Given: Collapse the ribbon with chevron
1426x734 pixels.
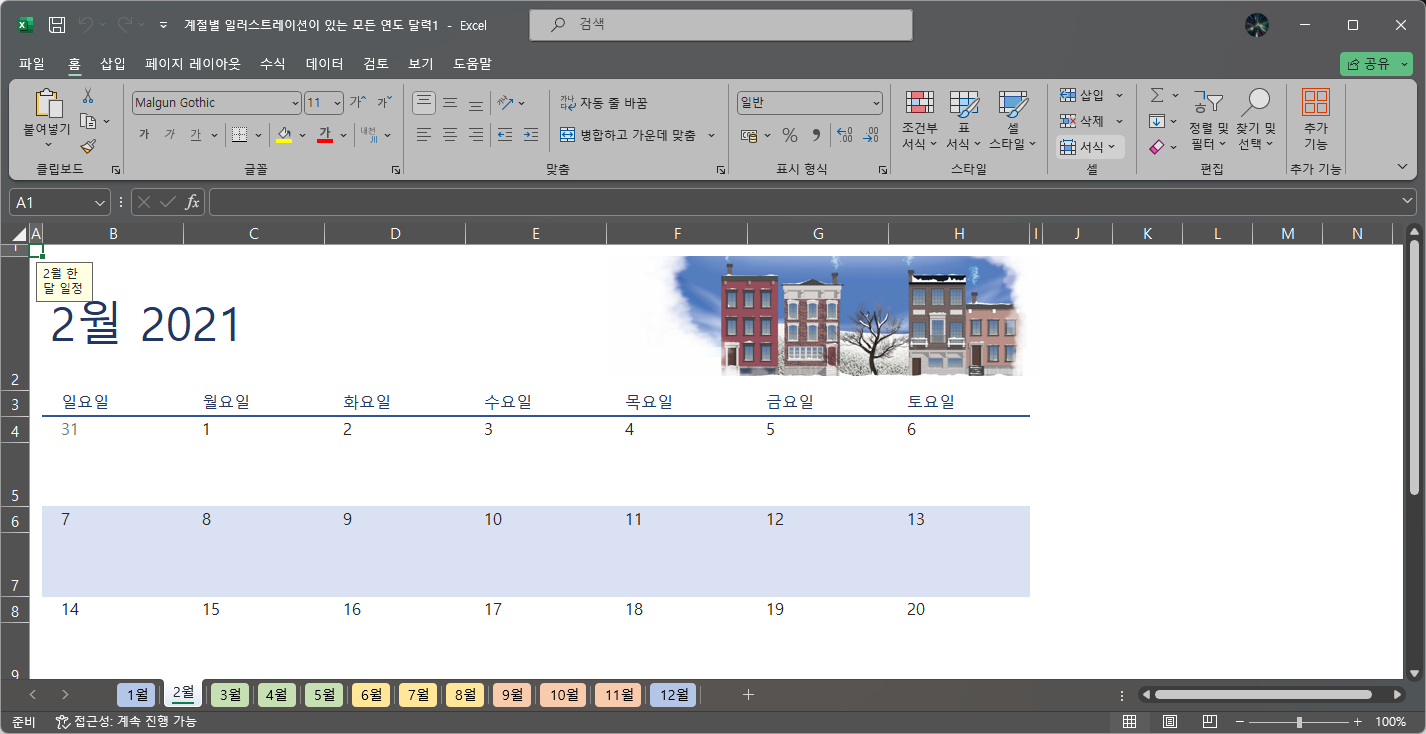Looking at the screenshot, I should (x=1402, y=166).
